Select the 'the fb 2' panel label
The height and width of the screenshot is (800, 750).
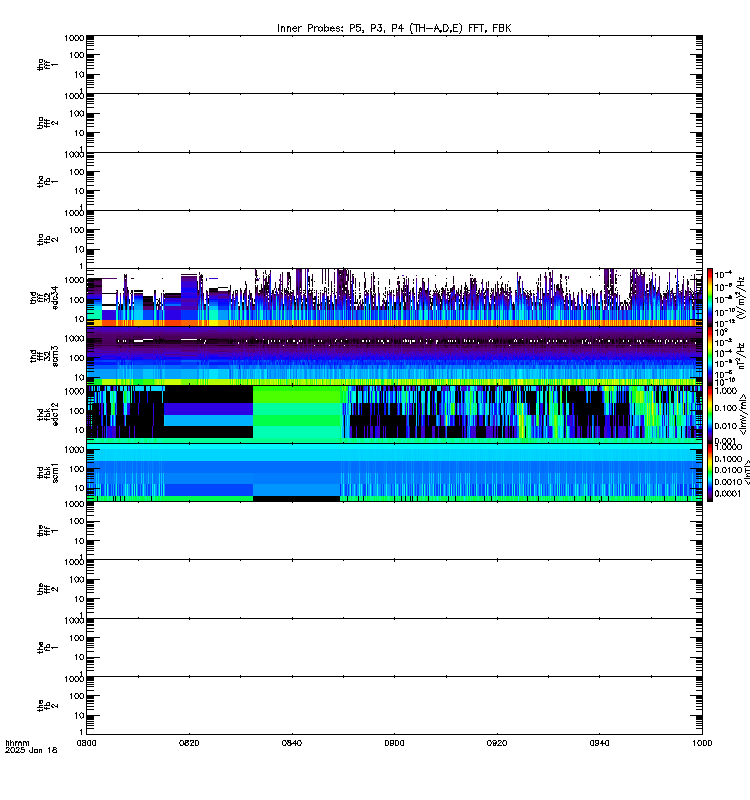pyautogui.click(x=47, y=706)
